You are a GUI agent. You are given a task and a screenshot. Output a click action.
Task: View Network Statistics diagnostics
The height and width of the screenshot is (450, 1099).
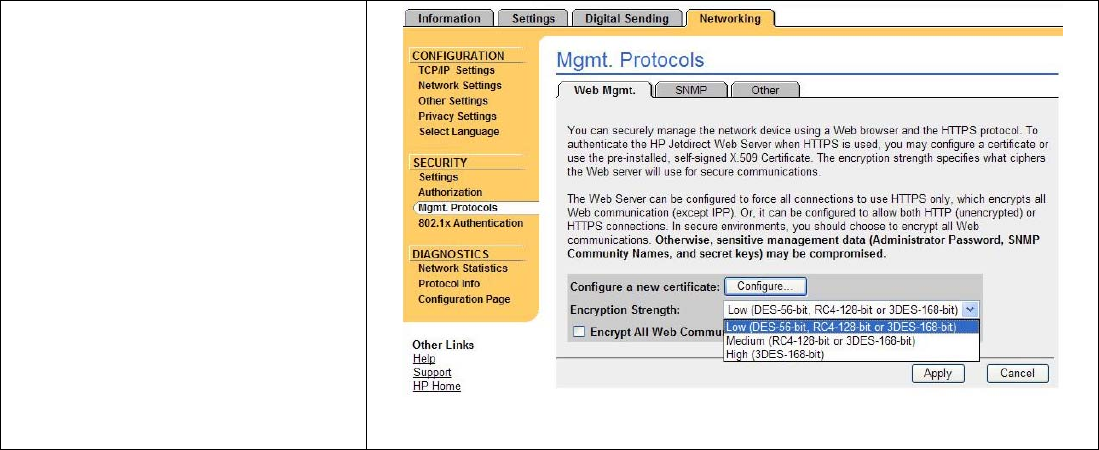click(463, 268)
